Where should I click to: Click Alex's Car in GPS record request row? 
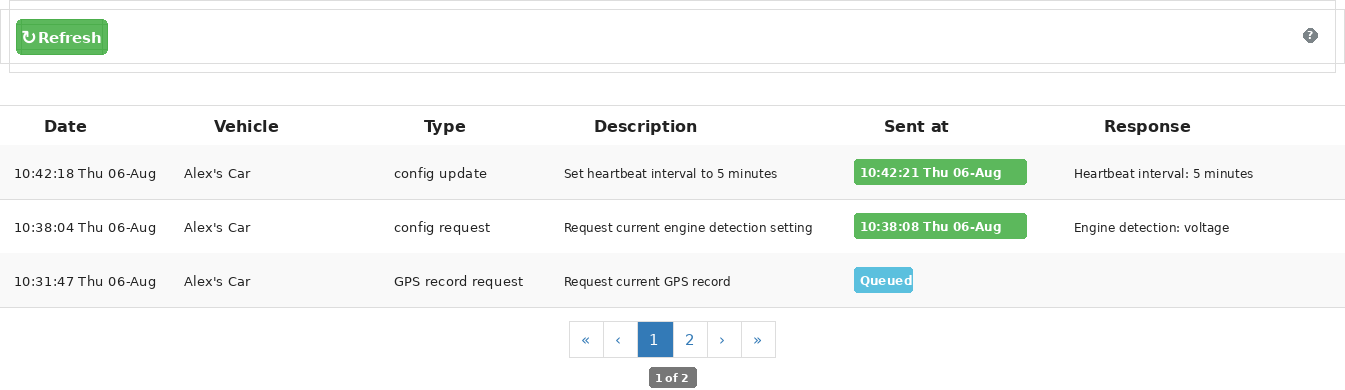pyautogui.click(x=217, y=281)
